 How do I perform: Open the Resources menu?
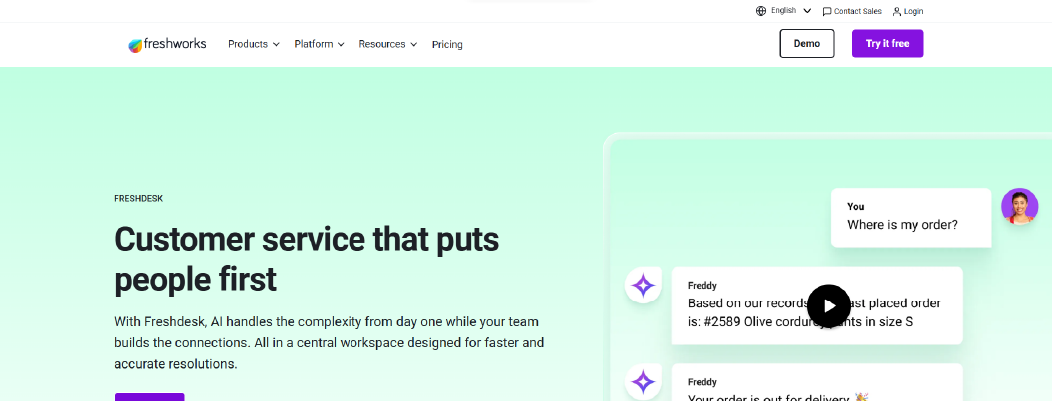[388, 44]
